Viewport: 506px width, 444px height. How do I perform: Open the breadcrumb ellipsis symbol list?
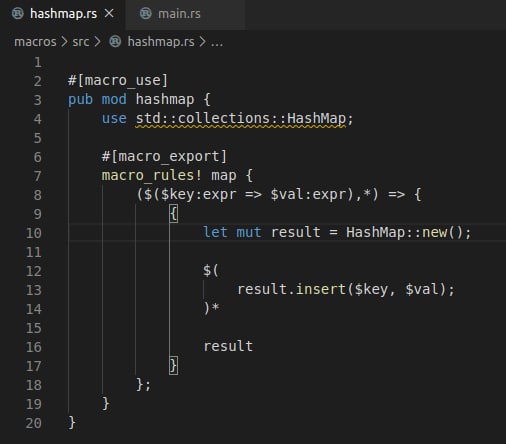[217, 43]
